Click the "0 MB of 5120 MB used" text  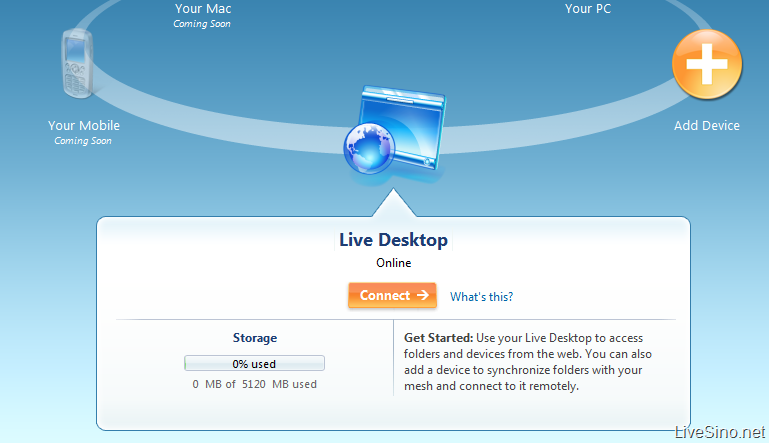click(254, 384)
